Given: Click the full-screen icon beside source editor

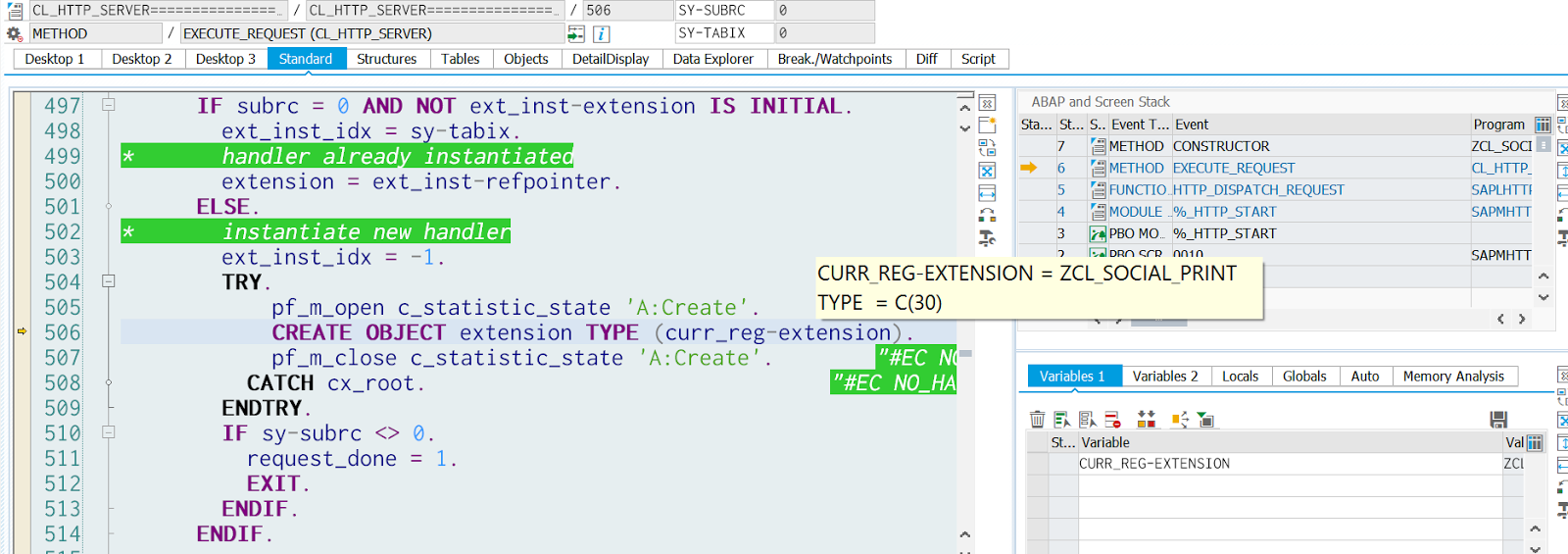Looking at the screenshot, I should coord(987,171).
